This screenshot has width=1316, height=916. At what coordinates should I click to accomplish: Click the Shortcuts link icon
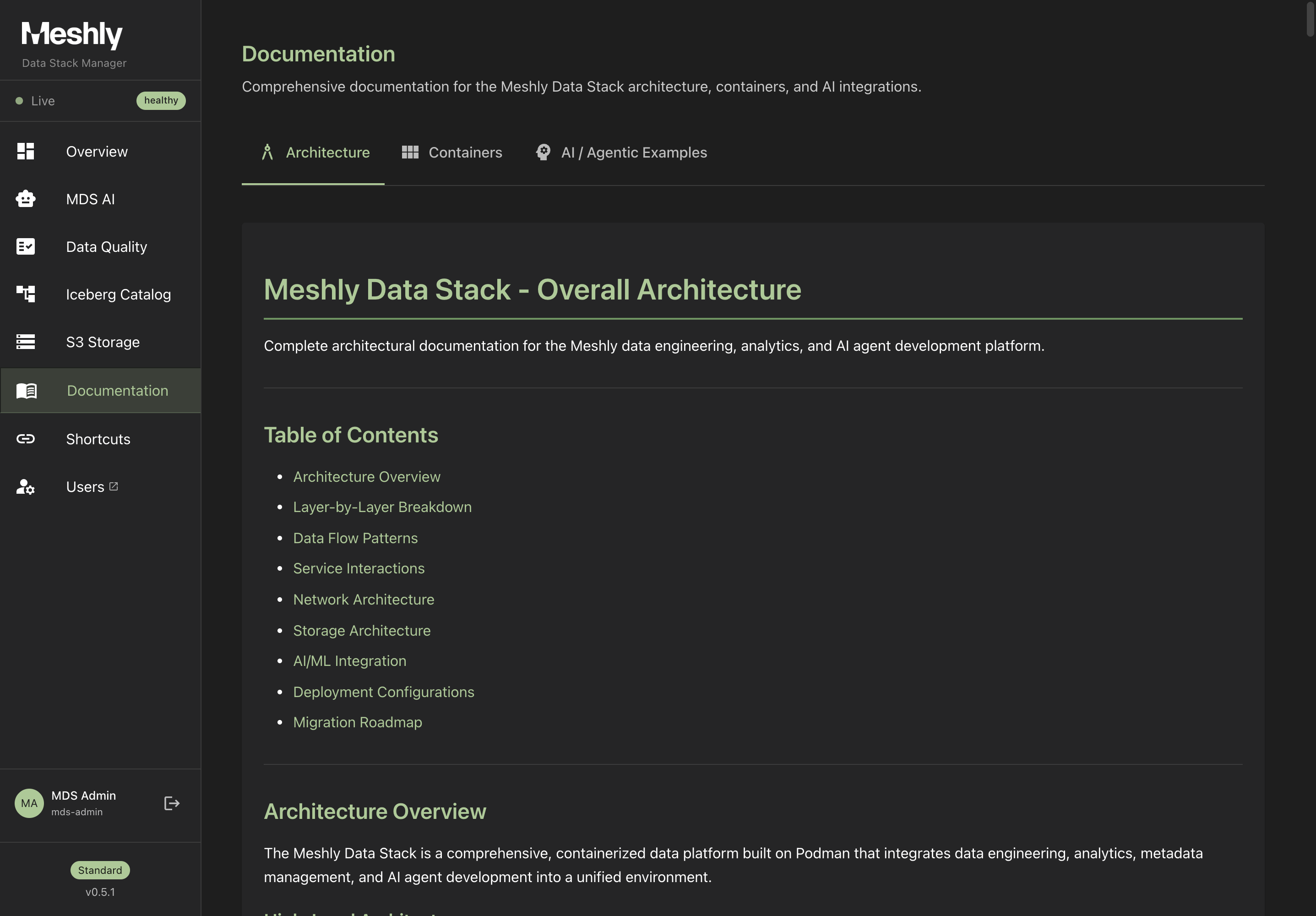(x=26, y=438)
